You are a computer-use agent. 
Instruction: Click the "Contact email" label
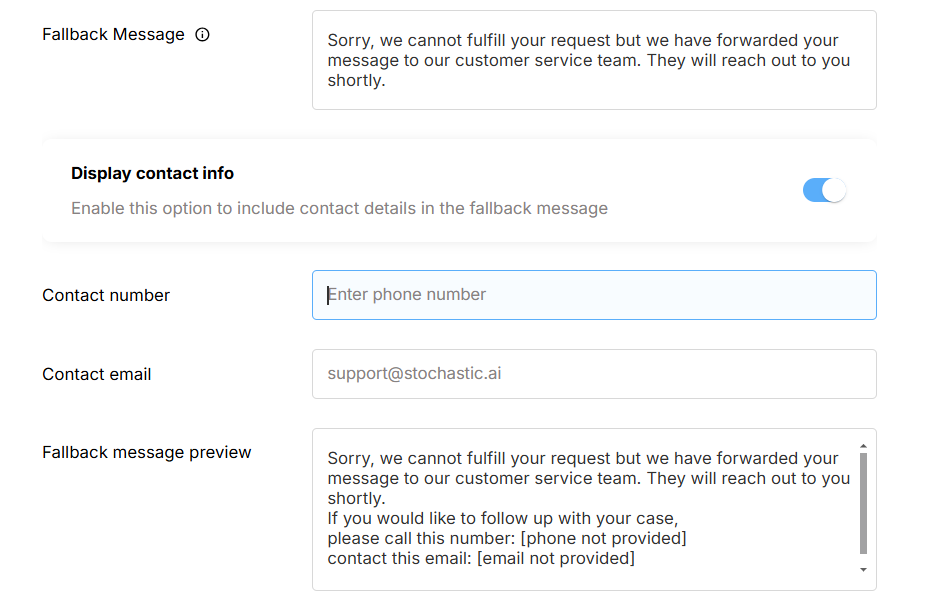point(97,374)
